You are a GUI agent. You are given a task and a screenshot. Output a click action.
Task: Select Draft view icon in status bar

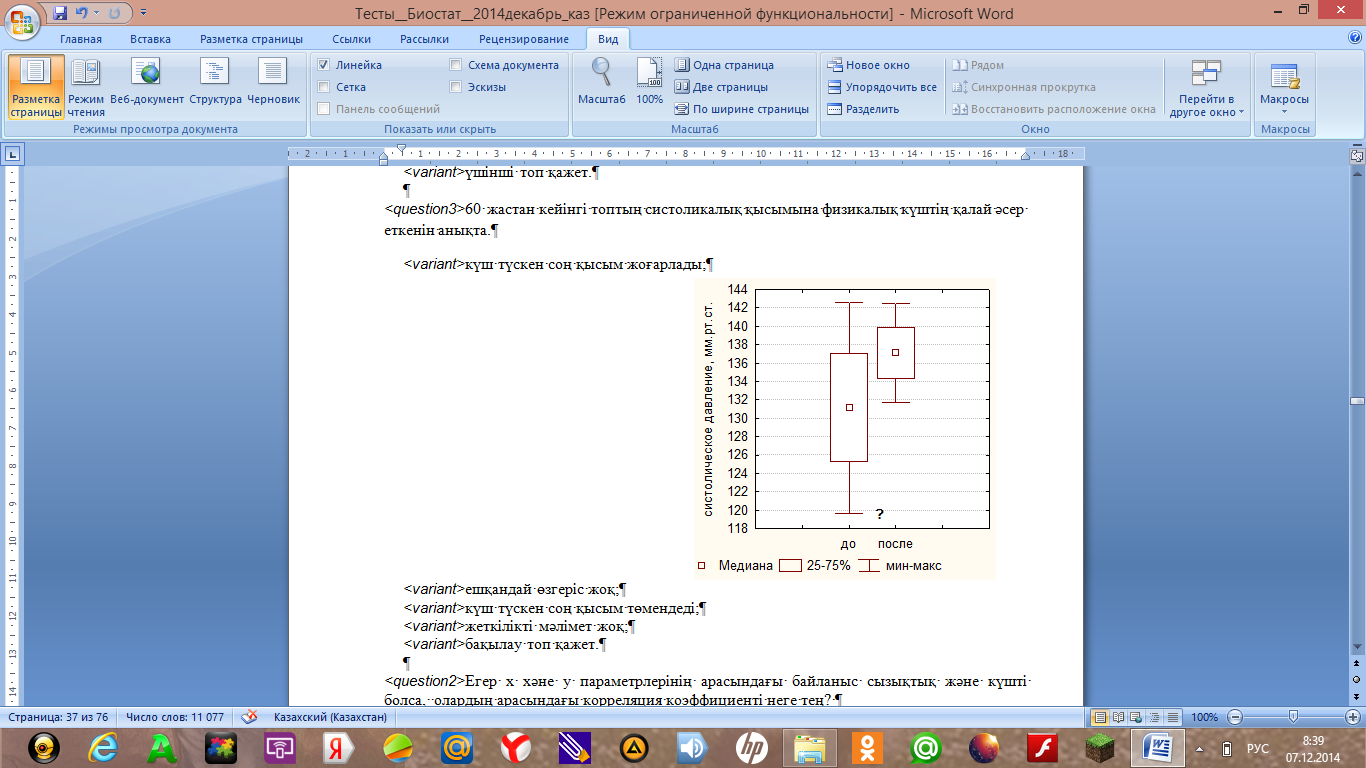(1172, 717)
